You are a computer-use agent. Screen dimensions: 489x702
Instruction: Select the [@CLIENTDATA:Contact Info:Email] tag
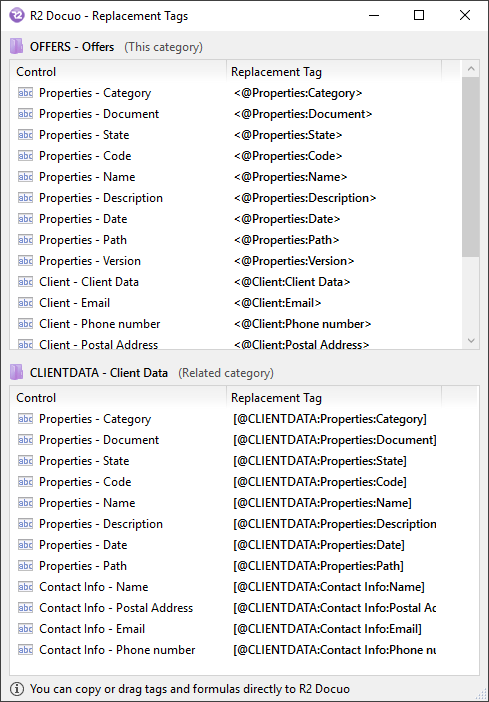coord(327,629)
